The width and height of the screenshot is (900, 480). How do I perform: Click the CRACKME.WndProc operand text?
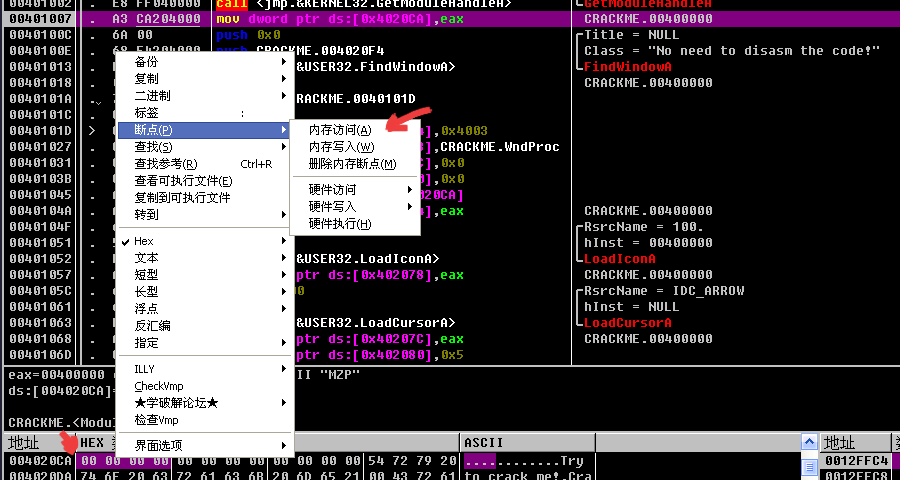coord(500,147)
